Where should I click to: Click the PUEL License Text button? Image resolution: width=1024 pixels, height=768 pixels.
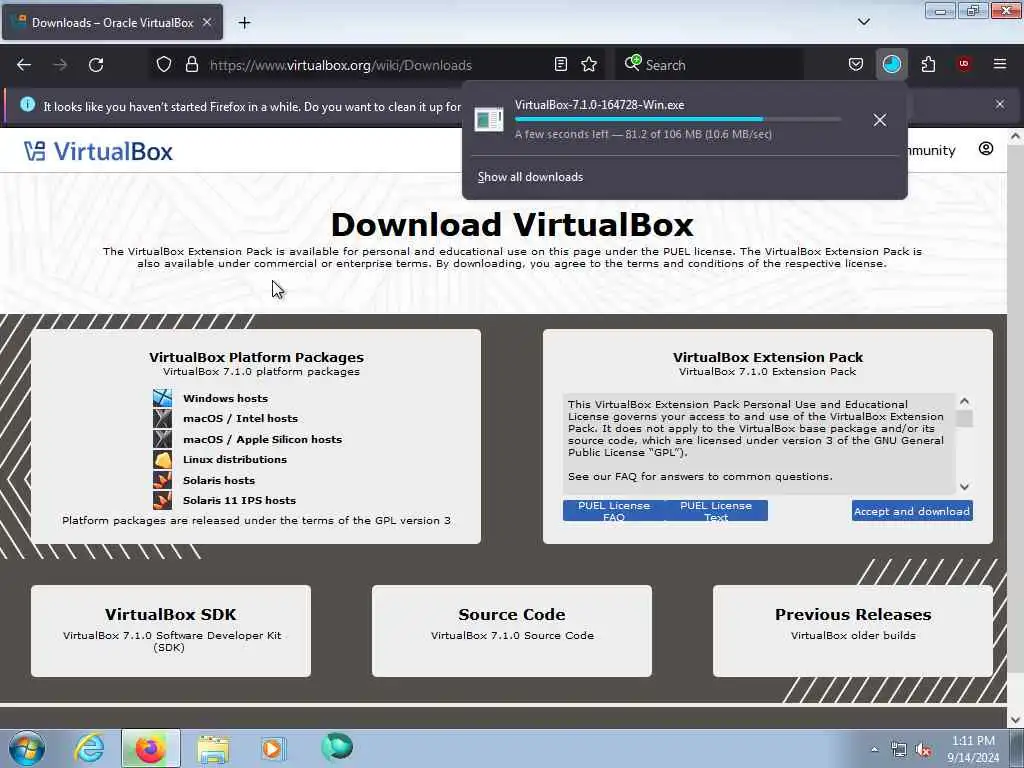click(x=716, y=511)
